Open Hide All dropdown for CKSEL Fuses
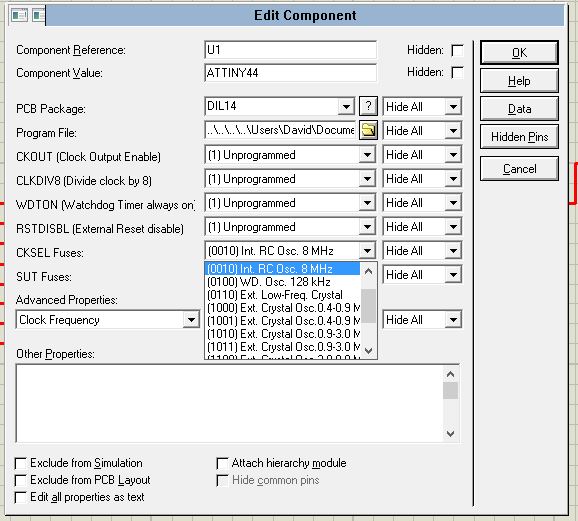This screenshot has width=578, height=521. point(453,251)
